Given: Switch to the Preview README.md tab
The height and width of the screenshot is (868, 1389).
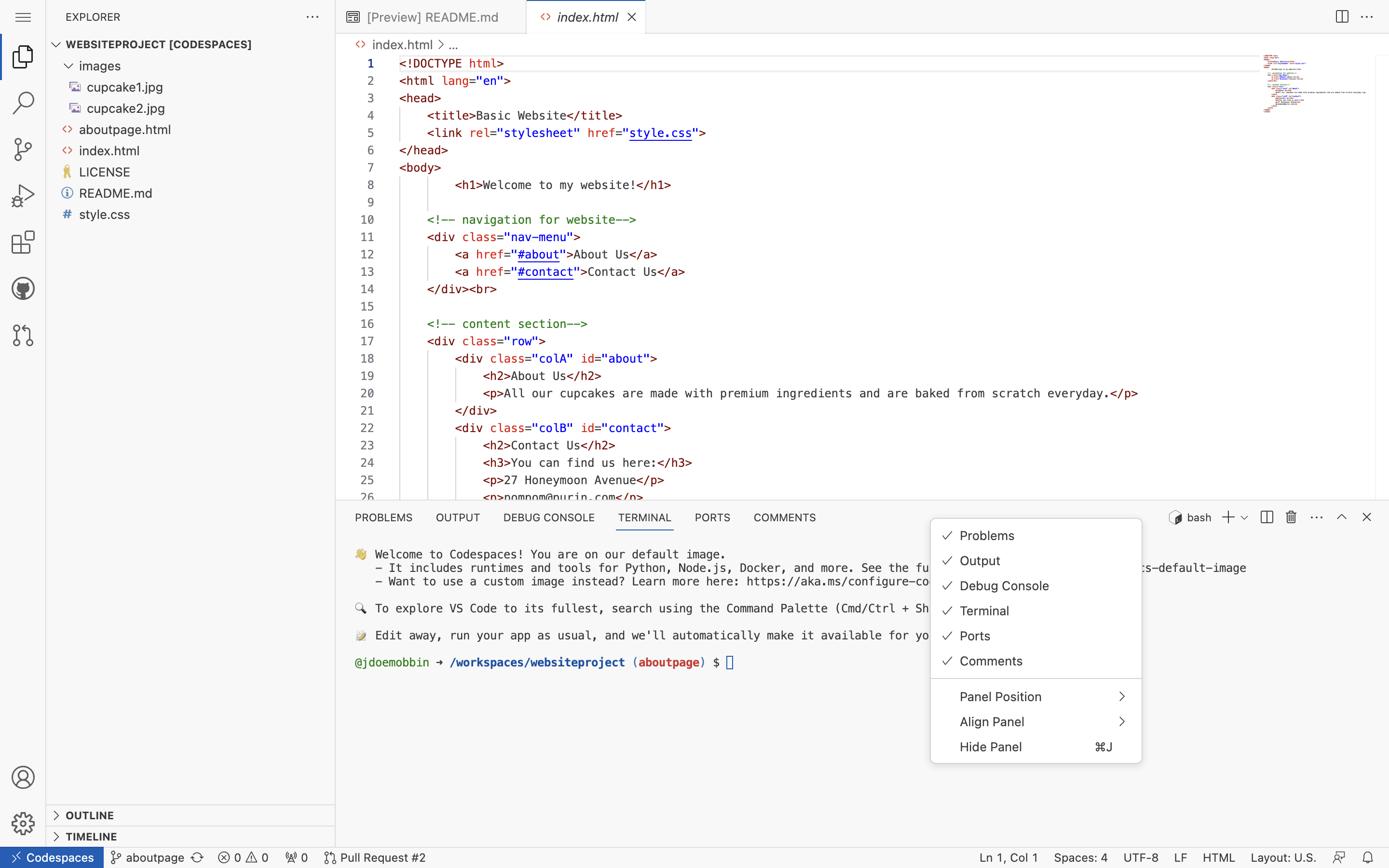Looking at the screenshot, I should pyautogui.click(x=432, y=17).
